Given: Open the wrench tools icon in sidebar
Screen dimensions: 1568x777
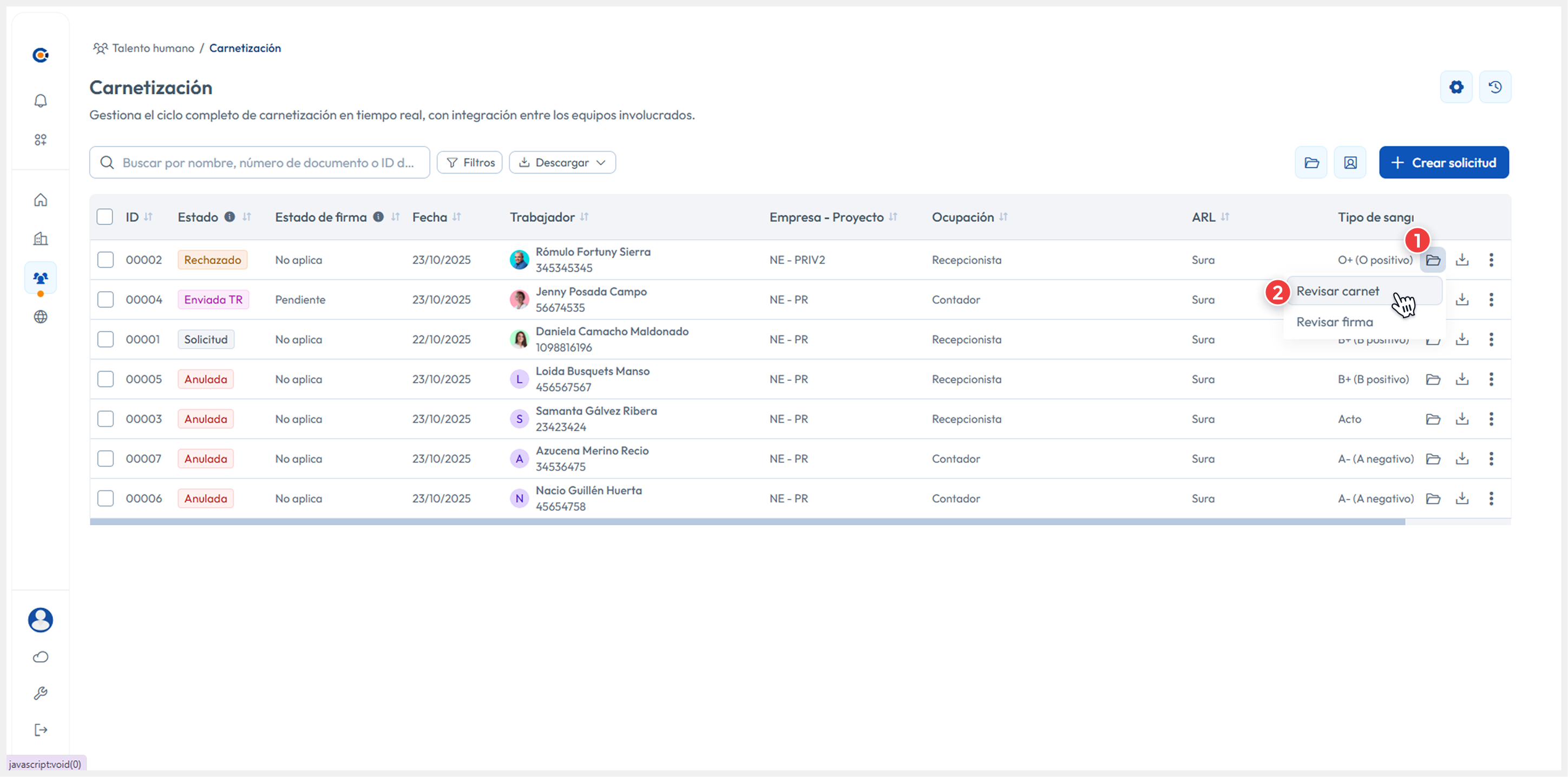Looking at the screenshot, I should click(40, 693).
